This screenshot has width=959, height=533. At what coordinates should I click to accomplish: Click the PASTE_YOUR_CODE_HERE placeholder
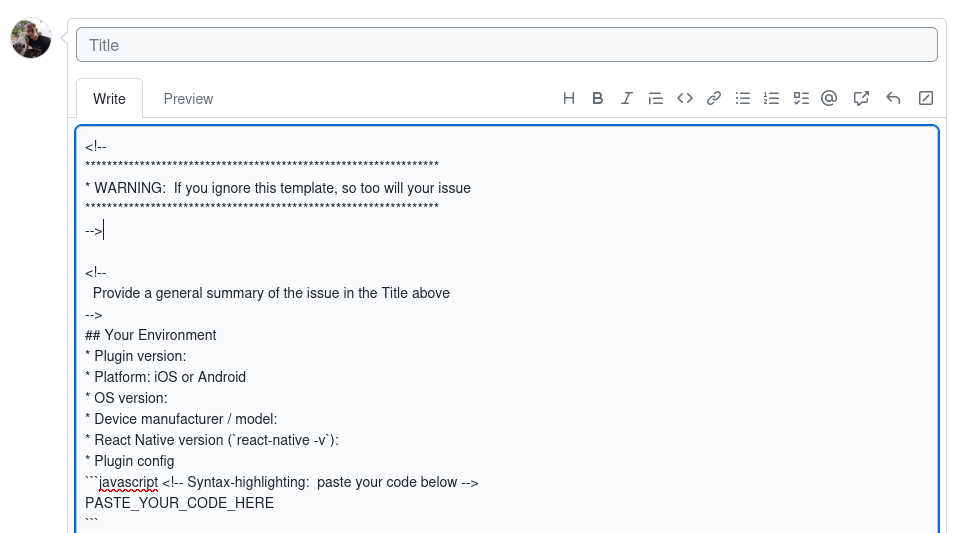pos(179,503)
